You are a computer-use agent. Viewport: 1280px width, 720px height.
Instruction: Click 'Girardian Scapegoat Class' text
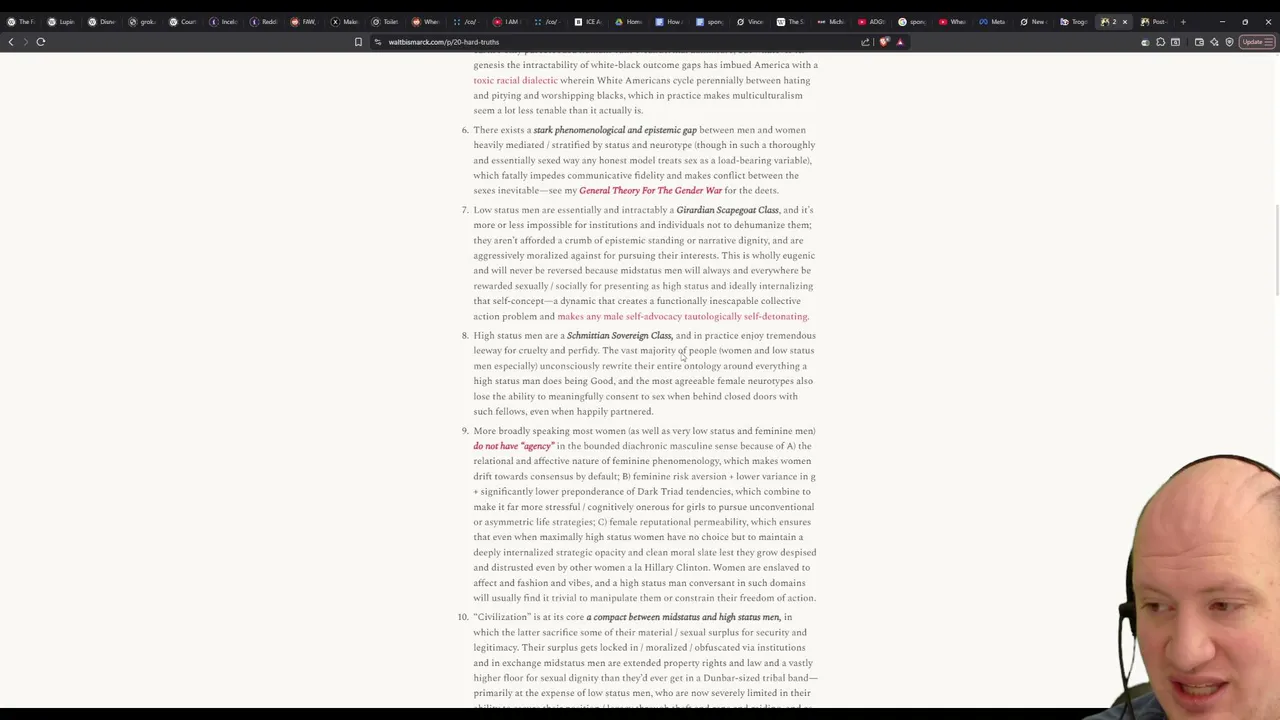[727, 210]
